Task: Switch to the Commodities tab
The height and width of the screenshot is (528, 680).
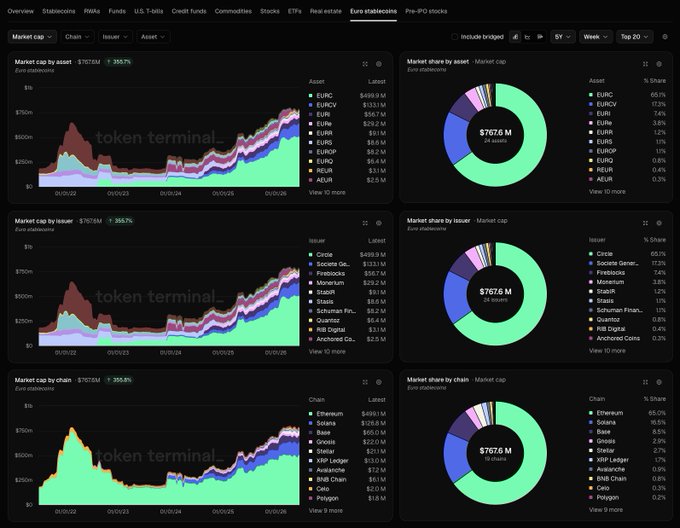Action: coord(233,11)
